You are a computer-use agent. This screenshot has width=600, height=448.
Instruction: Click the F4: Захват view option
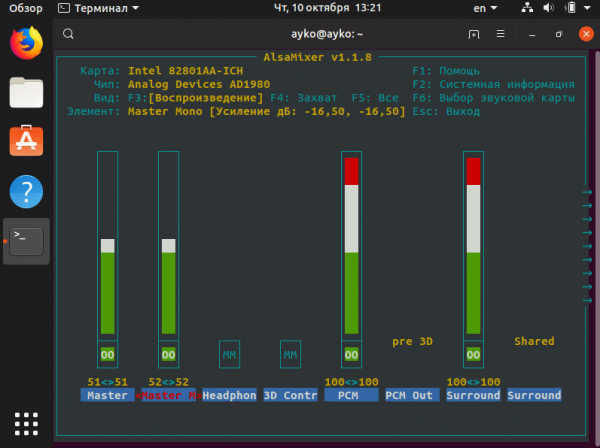[304, 98]
